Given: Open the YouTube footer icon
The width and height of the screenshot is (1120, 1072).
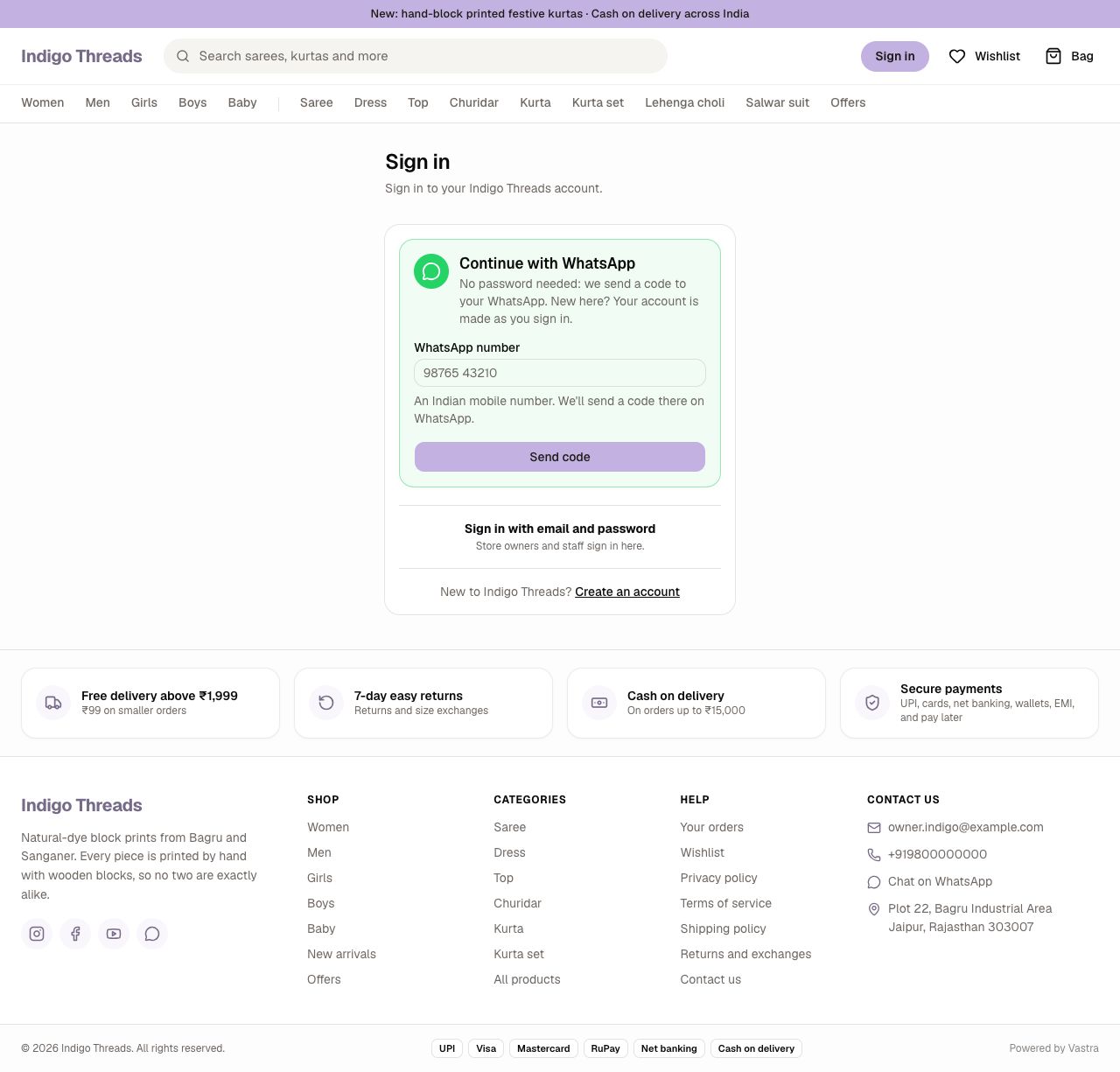Looking at the screenshot, I should coord(114,934).
